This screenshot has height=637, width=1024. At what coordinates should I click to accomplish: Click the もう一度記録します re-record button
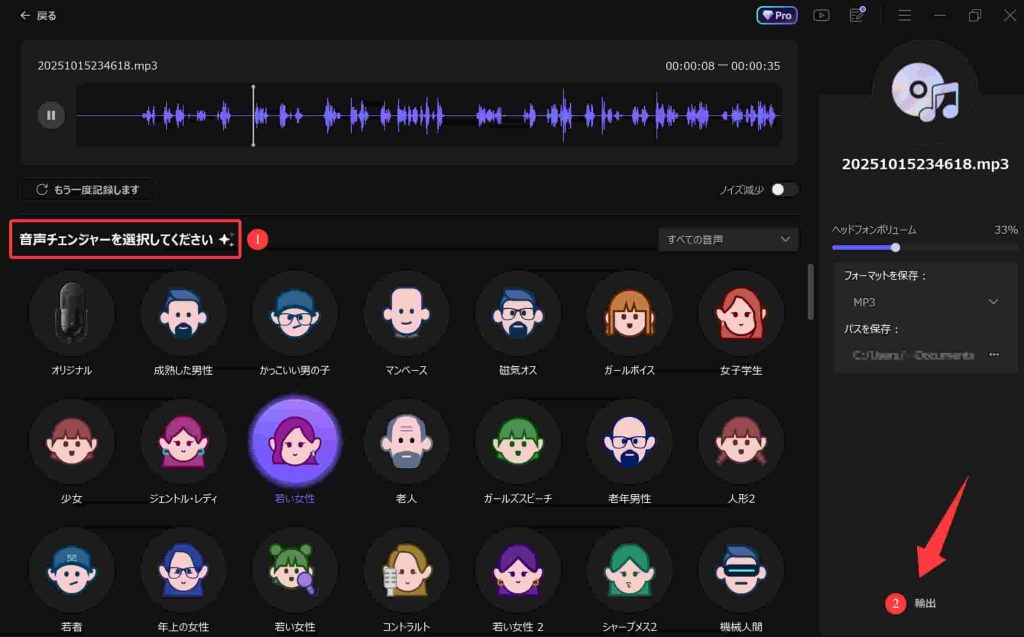click(x=88, y=189)
